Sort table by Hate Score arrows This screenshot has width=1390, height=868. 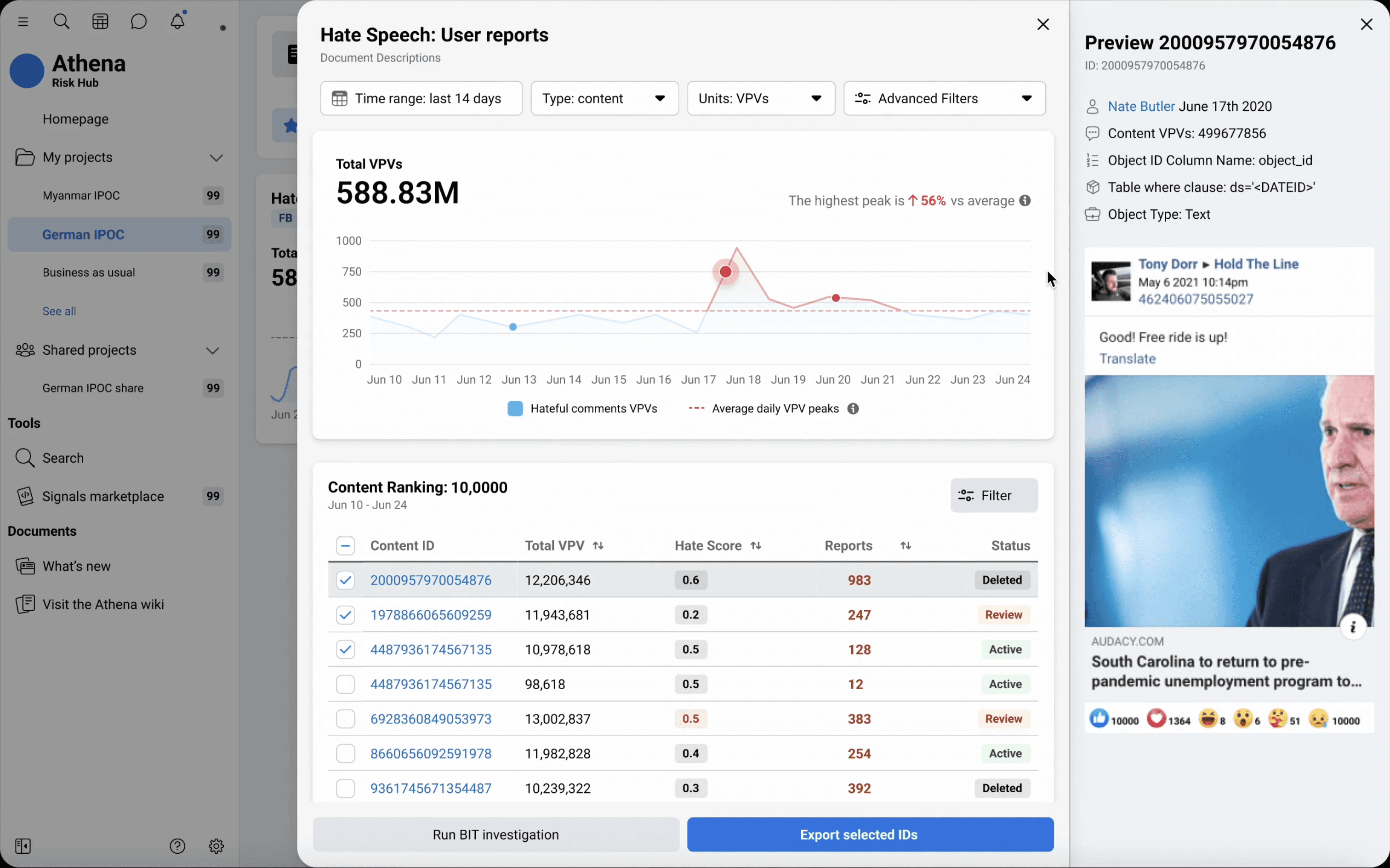tap(756, 545)
